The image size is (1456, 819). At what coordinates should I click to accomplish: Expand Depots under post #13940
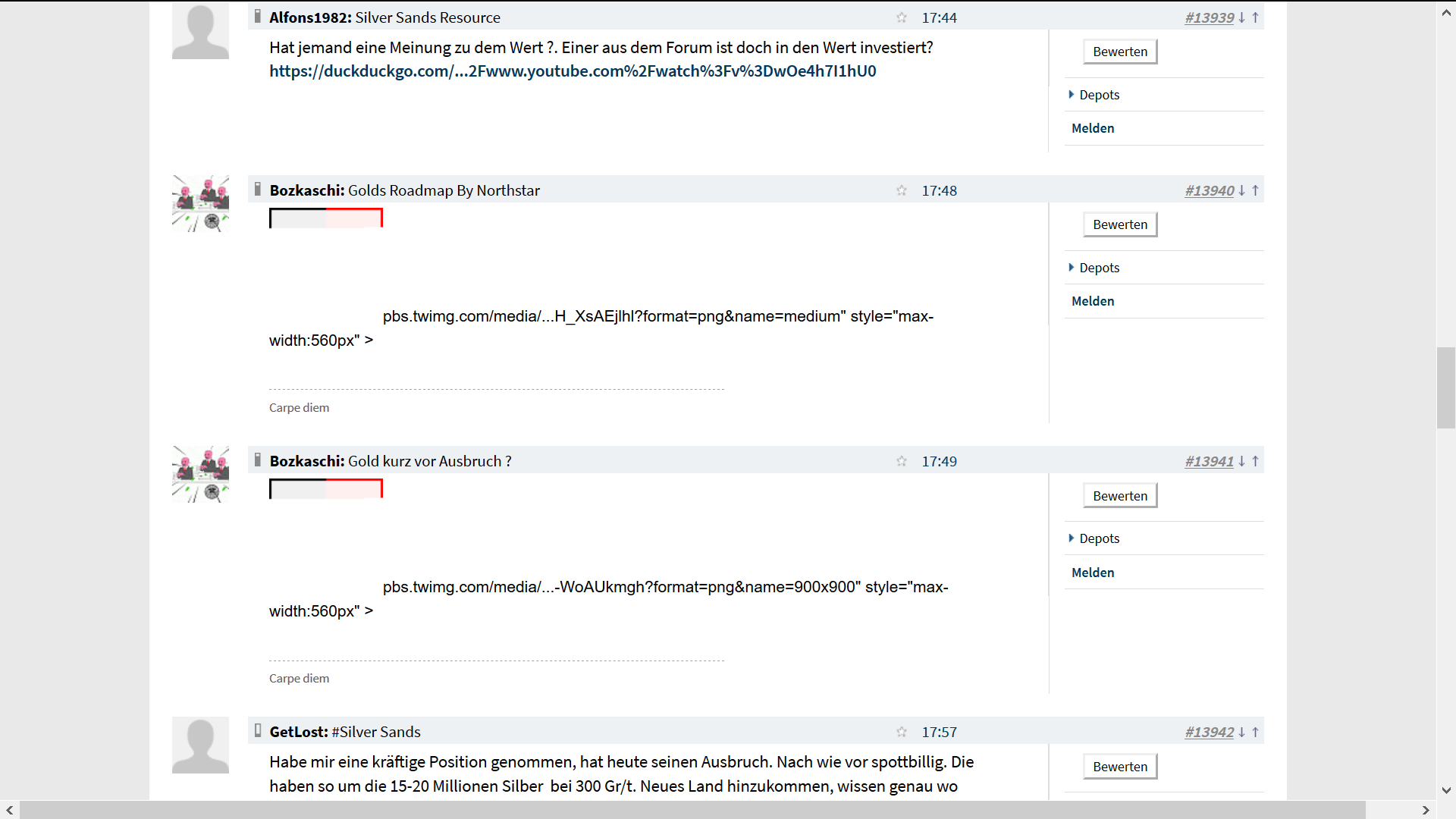click(x=1098, y=268)
